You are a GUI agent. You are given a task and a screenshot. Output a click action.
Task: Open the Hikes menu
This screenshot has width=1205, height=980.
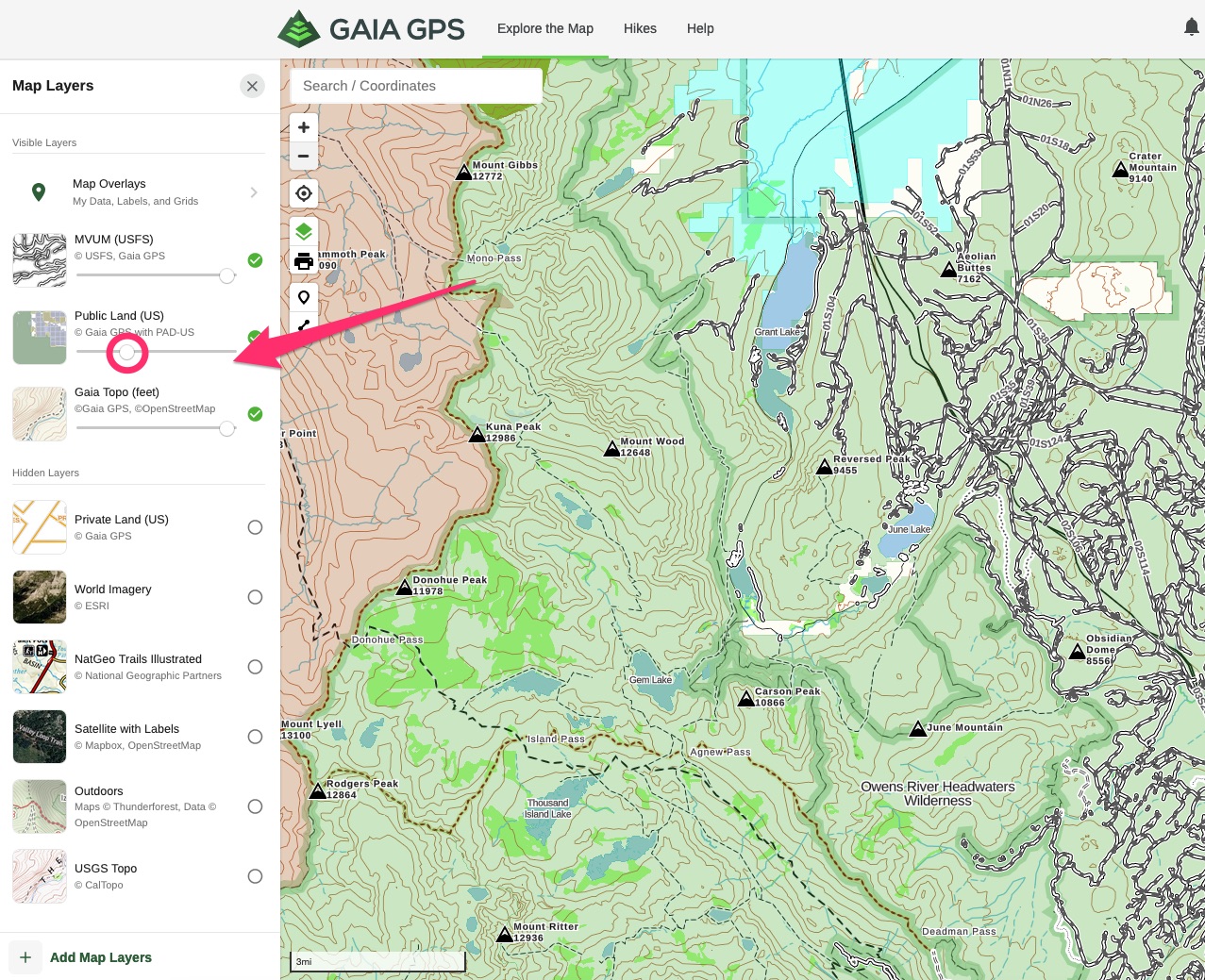640,28
